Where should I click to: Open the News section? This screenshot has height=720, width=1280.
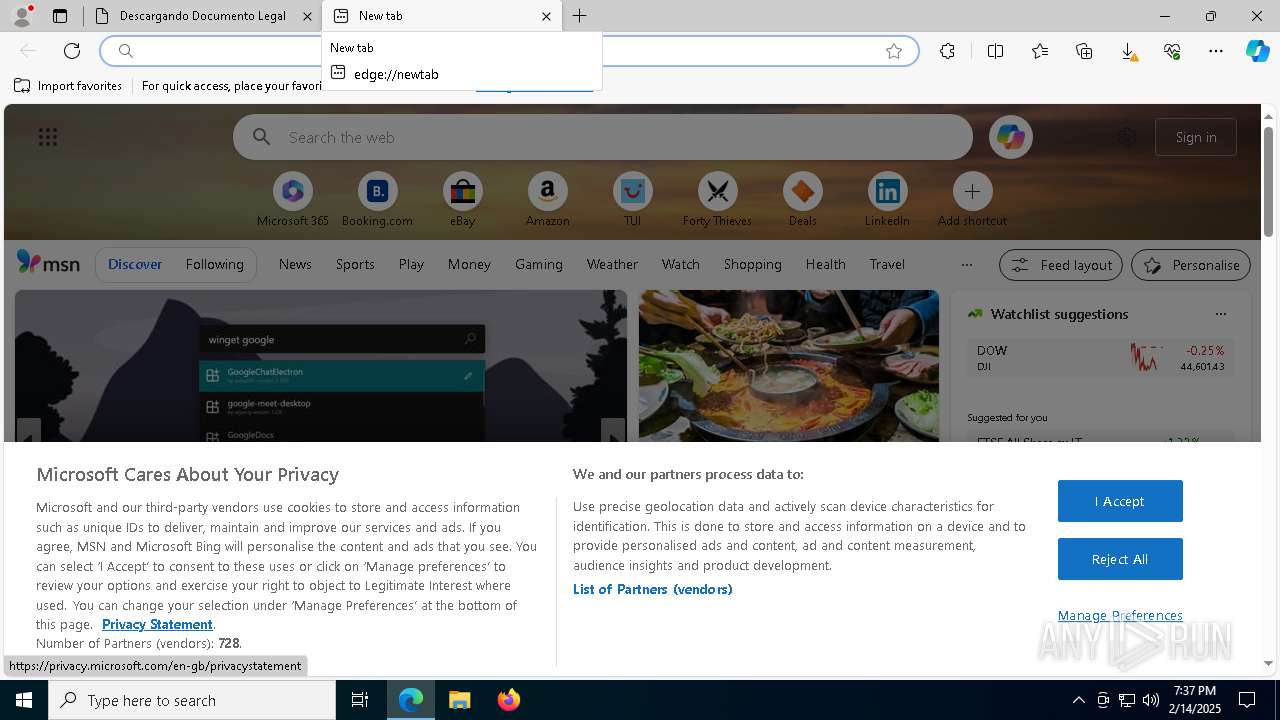(295, 264)
